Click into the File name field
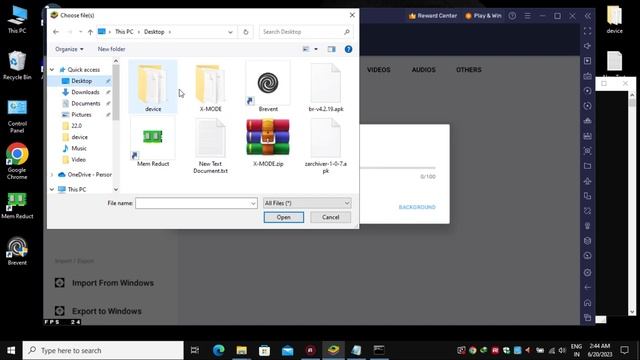640x360 pixels. point(193,203)
